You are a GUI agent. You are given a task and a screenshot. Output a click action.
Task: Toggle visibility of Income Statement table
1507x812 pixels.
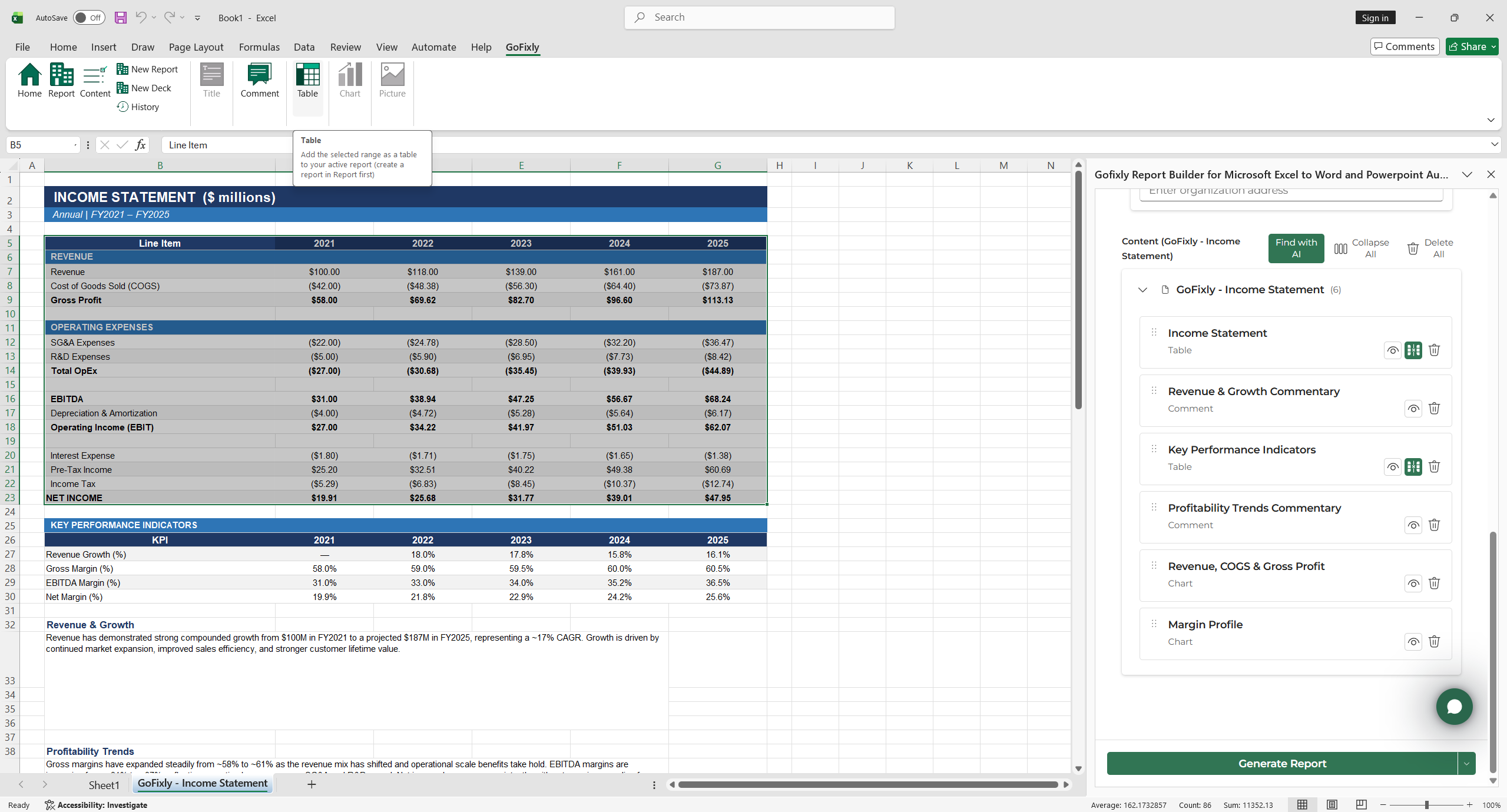click(1392, 350)
